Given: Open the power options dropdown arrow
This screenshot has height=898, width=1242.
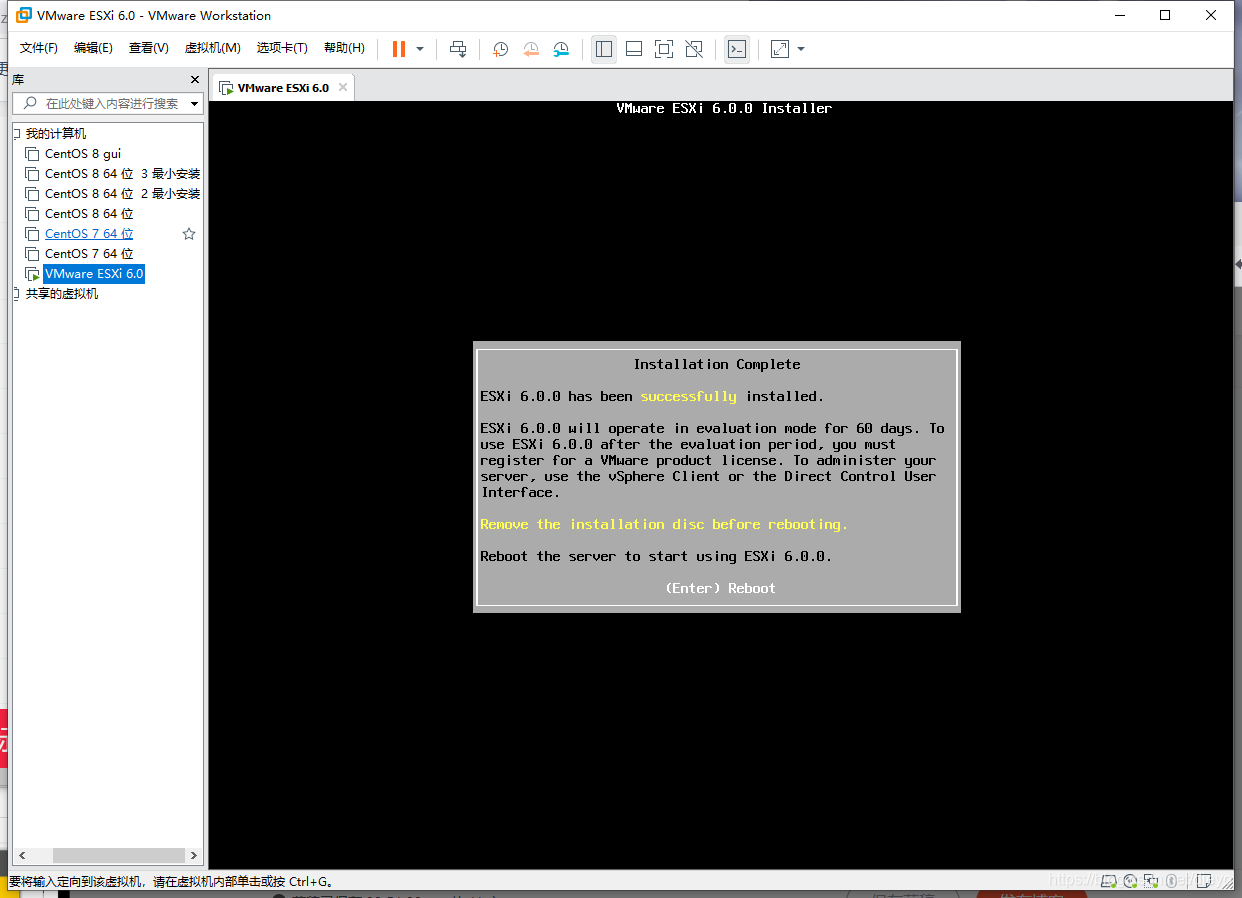Looking at the screenshot, I should (420, 49).
